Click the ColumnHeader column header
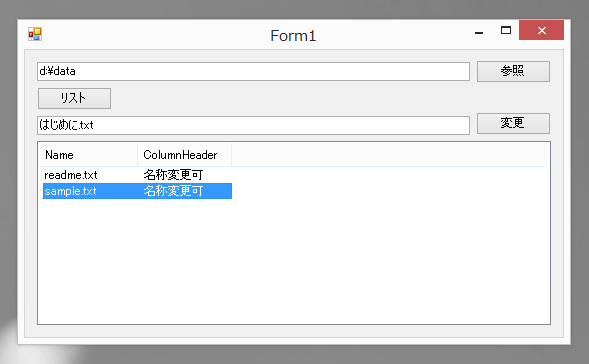This screenshot has height=364, width=589. tap(184, 155)
